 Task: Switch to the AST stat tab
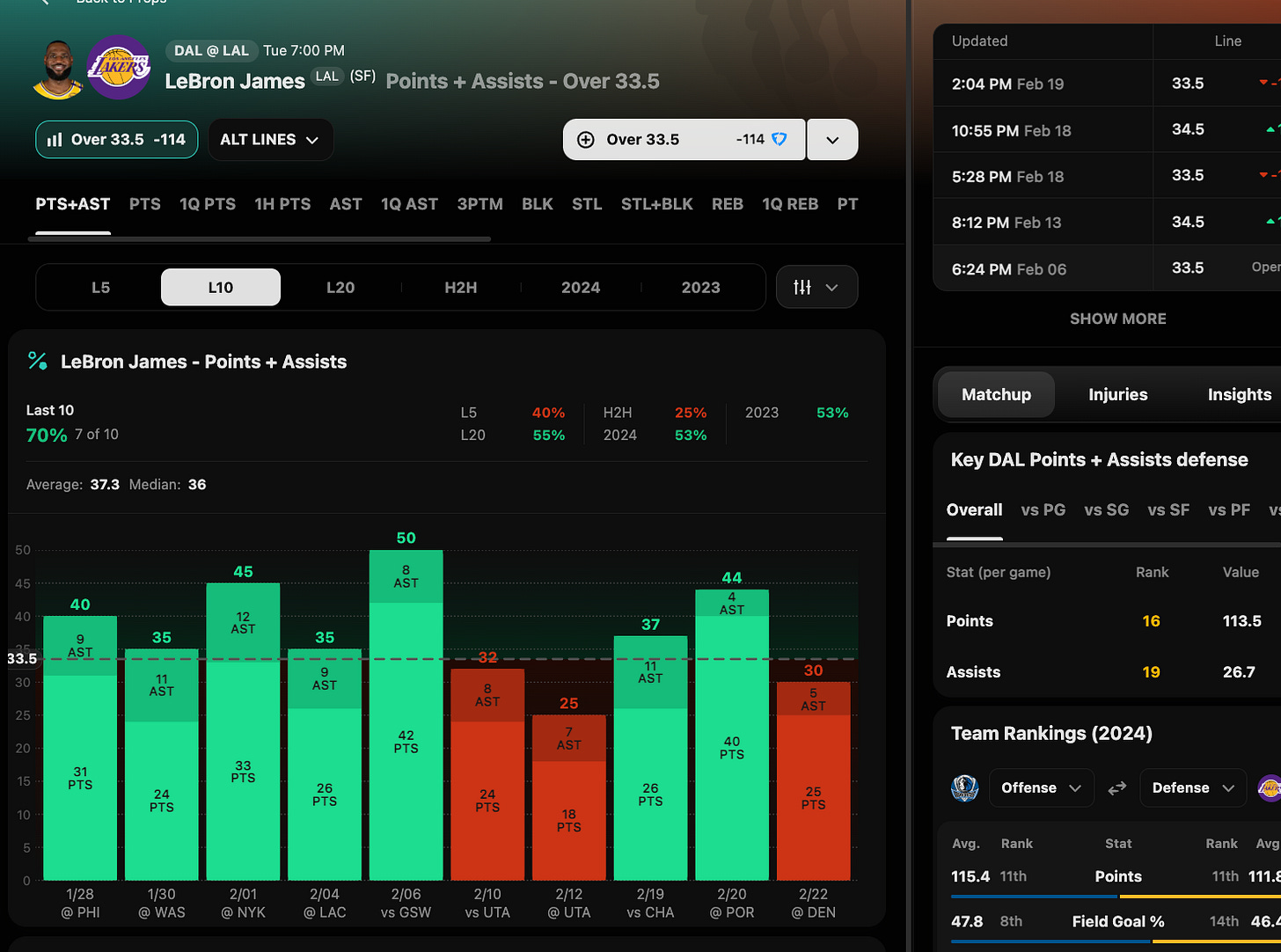[346, 204]
